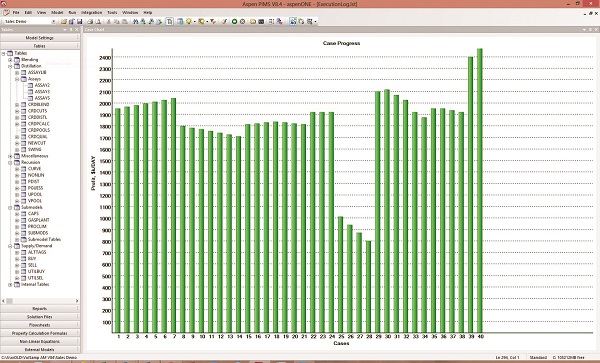Click the horizontal scrollbar in Tables panel
Image resolution: width=600 pixels, height=363 pixels.
click(40, 301)
